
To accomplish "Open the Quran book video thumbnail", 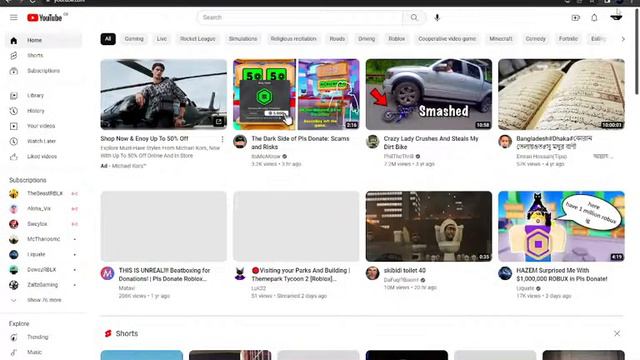I will (x=561, y=94).
